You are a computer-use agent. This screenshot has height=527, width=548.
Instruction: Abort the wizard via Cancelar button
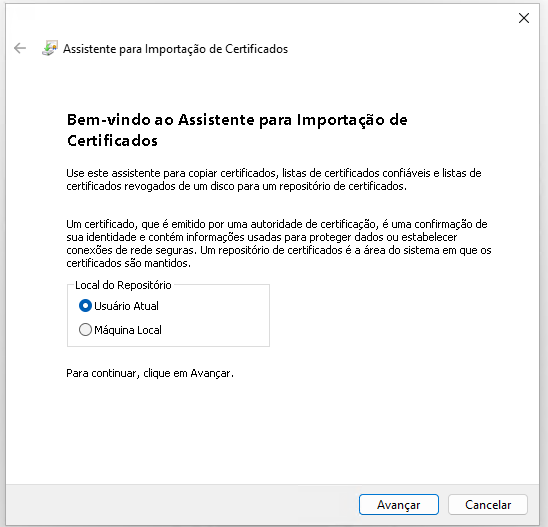coord(488,505)
